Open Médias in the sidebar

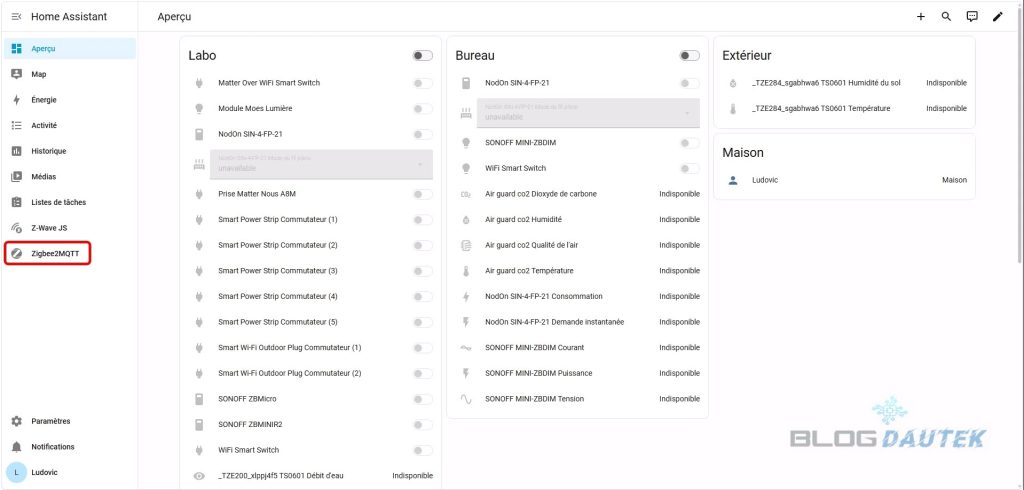click(70, 176)
